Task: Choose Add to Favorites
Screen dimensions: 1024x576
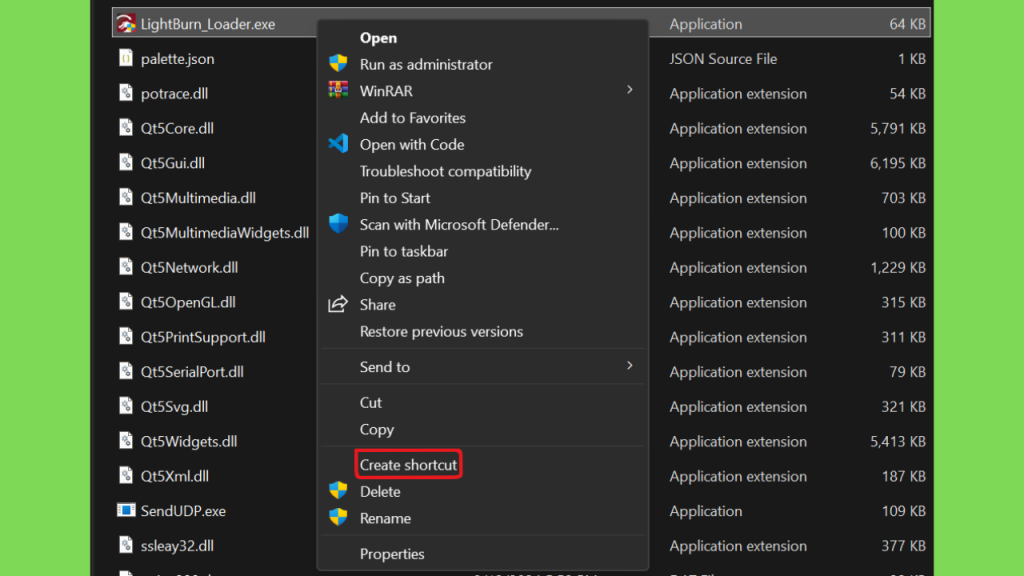Action: click(x=413, y=118)
